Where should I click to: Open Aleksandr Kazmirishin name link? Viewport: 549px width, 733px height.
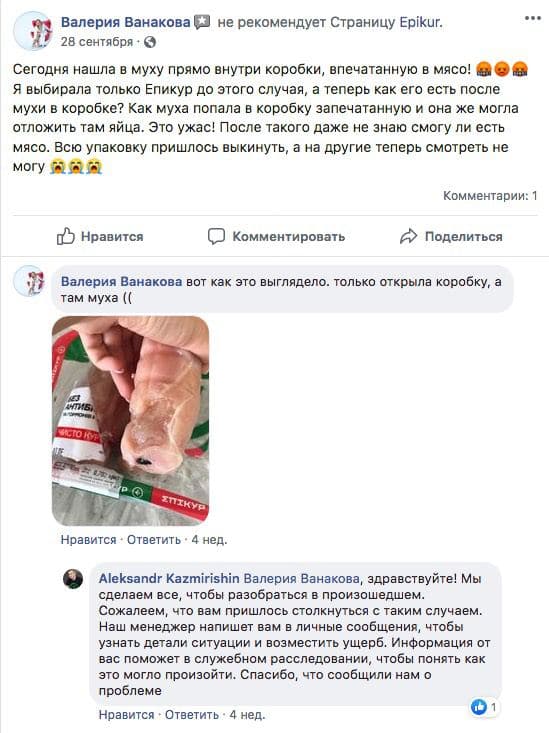(169, 579)
